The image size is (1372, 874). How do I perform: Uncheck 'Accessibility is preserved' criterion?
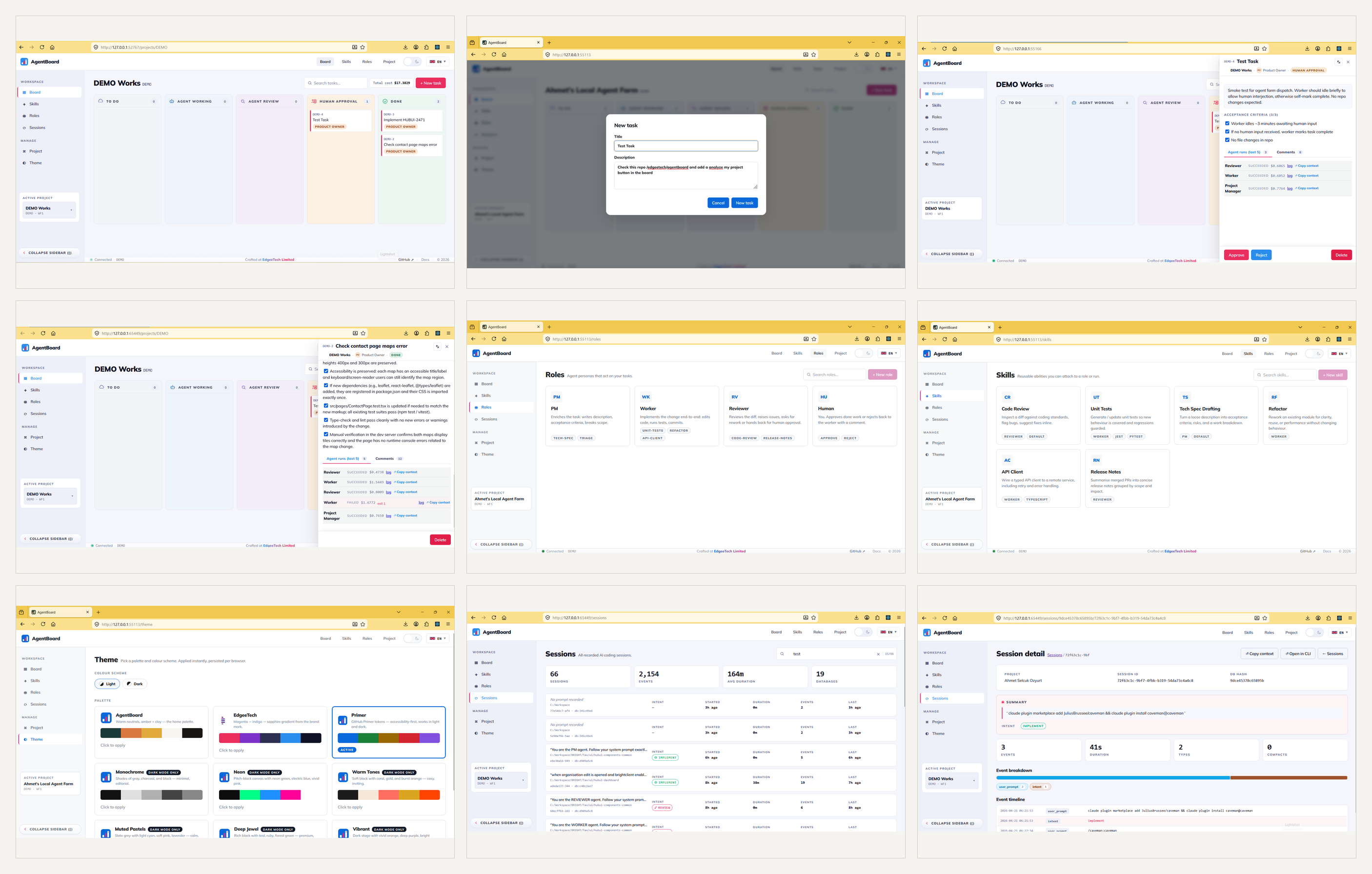pyautogui.click(x=326, y=371)
